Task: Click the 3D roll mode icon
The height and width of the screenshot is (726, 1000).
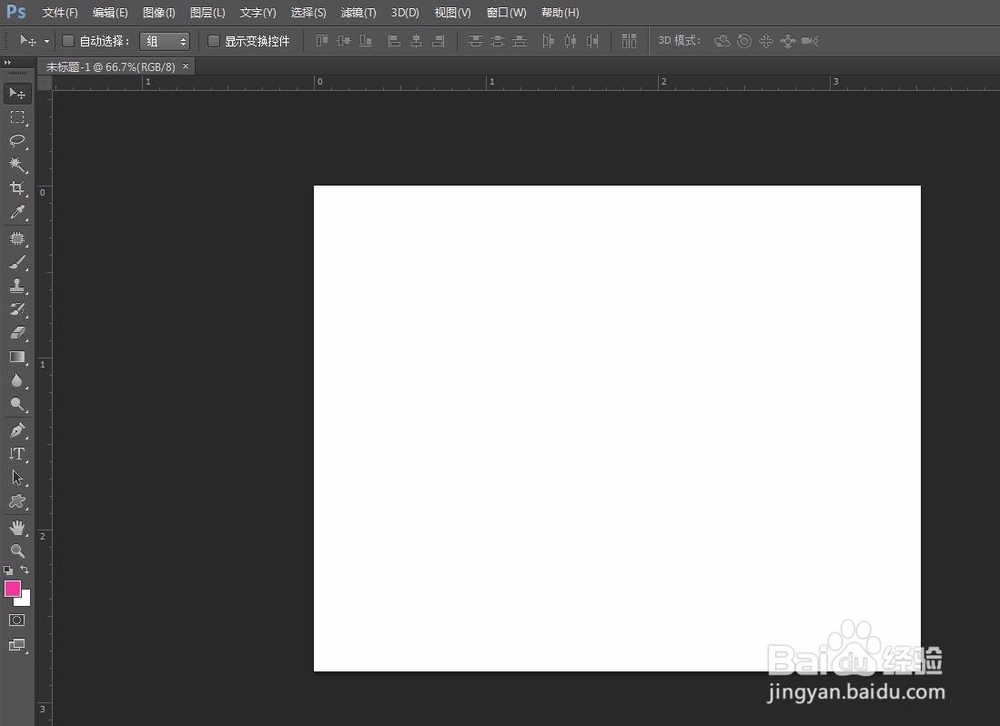Action: coord(744,41)
